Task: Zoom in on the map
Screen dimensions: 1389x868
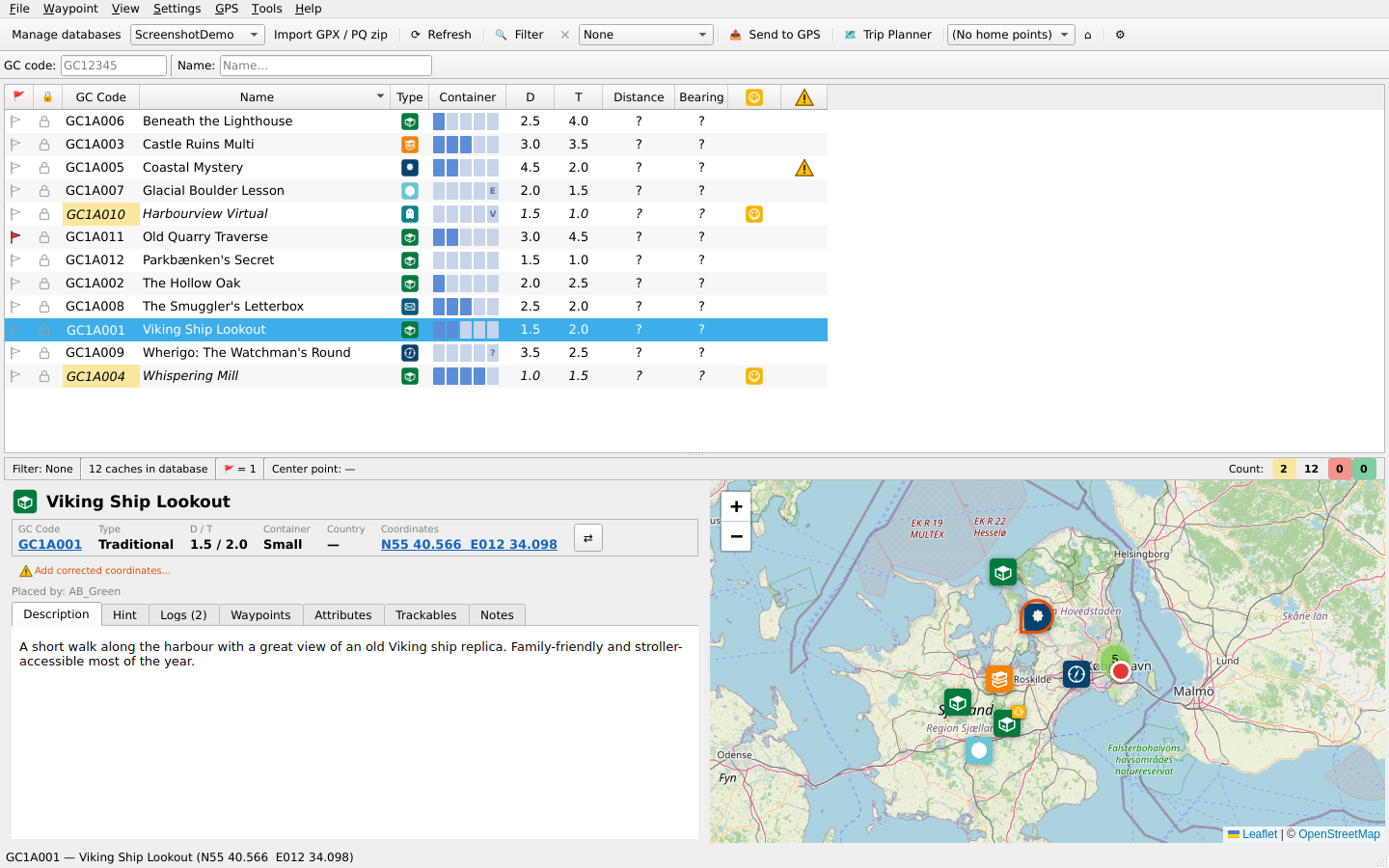Action: 736,506
